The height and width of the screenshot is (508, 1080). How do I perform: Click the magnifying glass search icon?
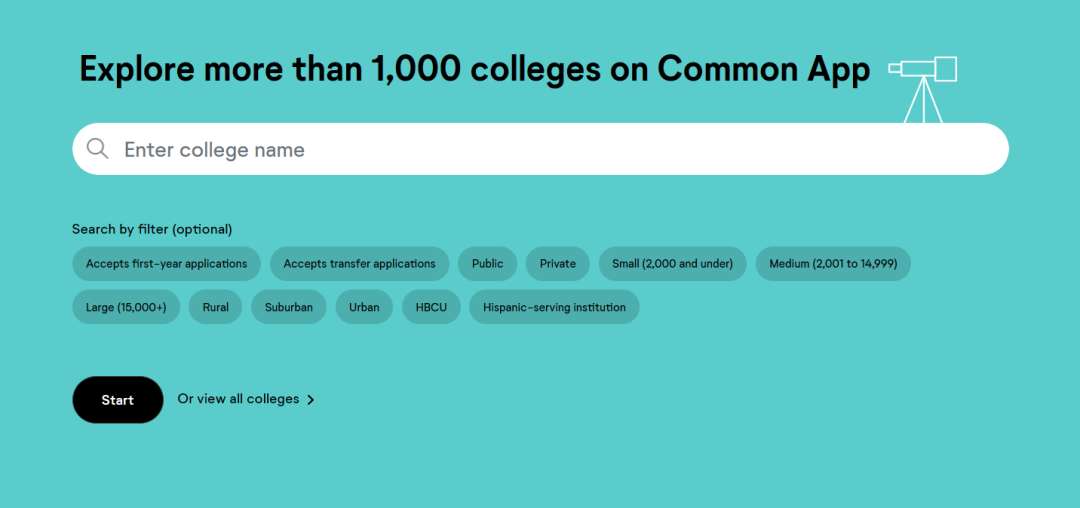(97, 149)
